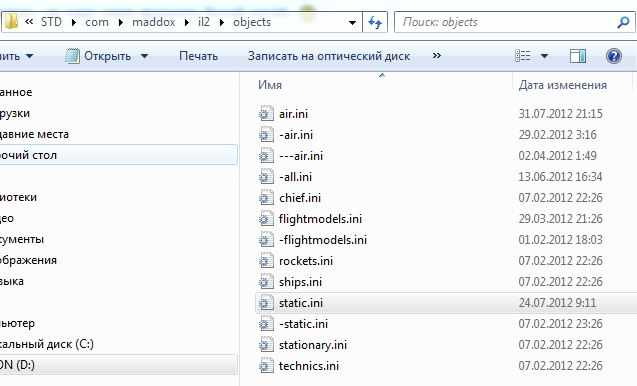Click the ships.ini file icon
Viewport: 637px width, 386px height.
[x=266, y=282]
